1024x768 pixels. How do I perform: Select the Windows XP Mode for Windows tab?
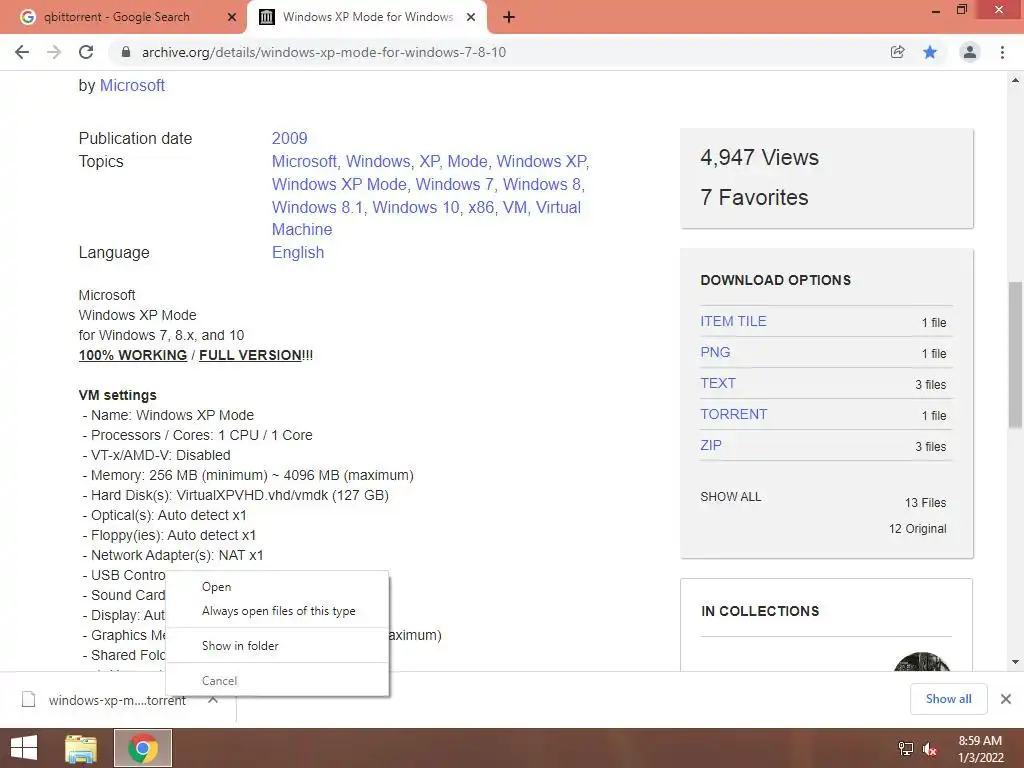pyautogui.click(x=367, y=17)
